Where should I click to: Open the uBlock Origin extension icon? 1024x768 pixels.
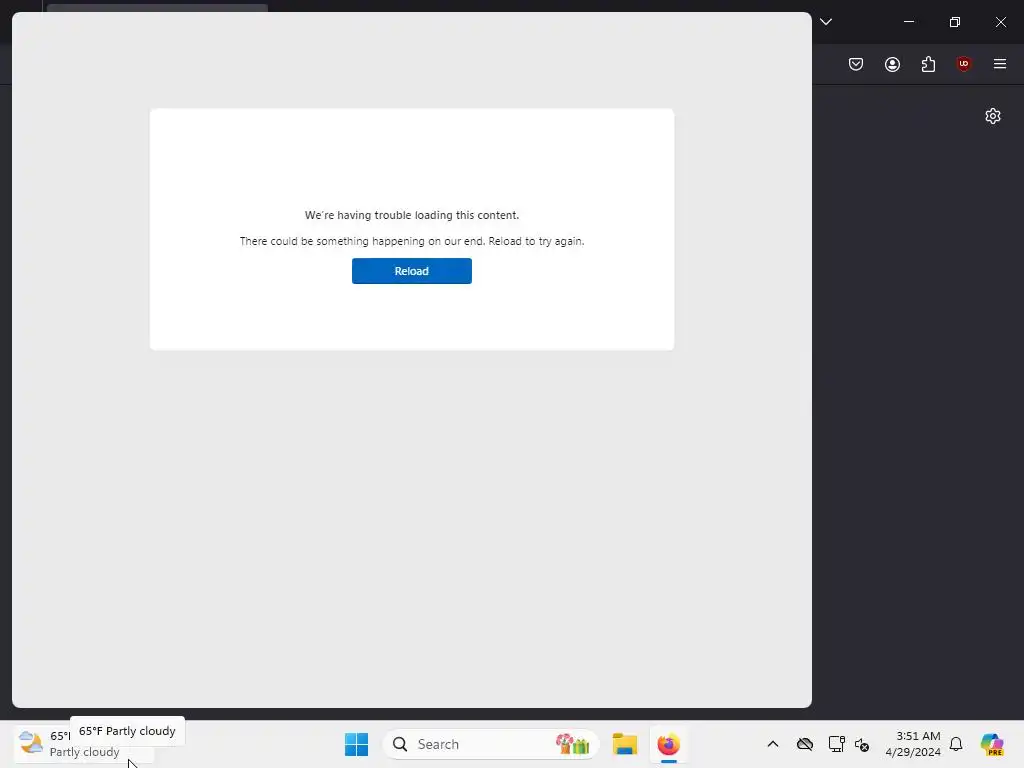964,64
